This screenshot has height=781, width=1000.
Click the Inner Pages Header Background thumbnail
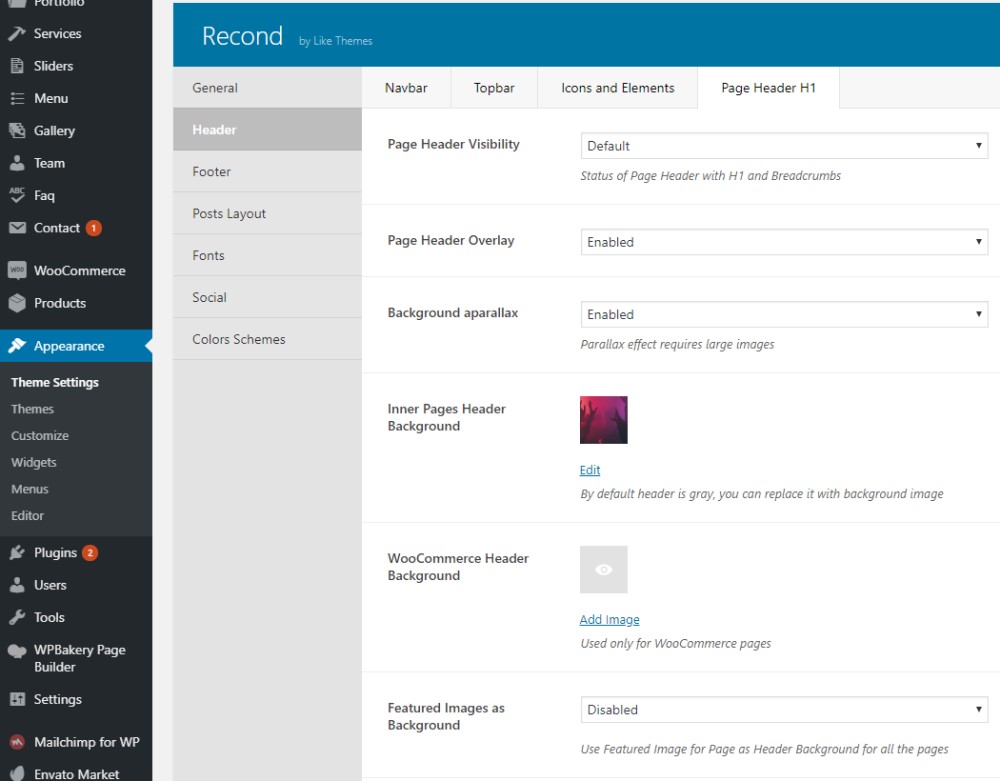point(603,420)
